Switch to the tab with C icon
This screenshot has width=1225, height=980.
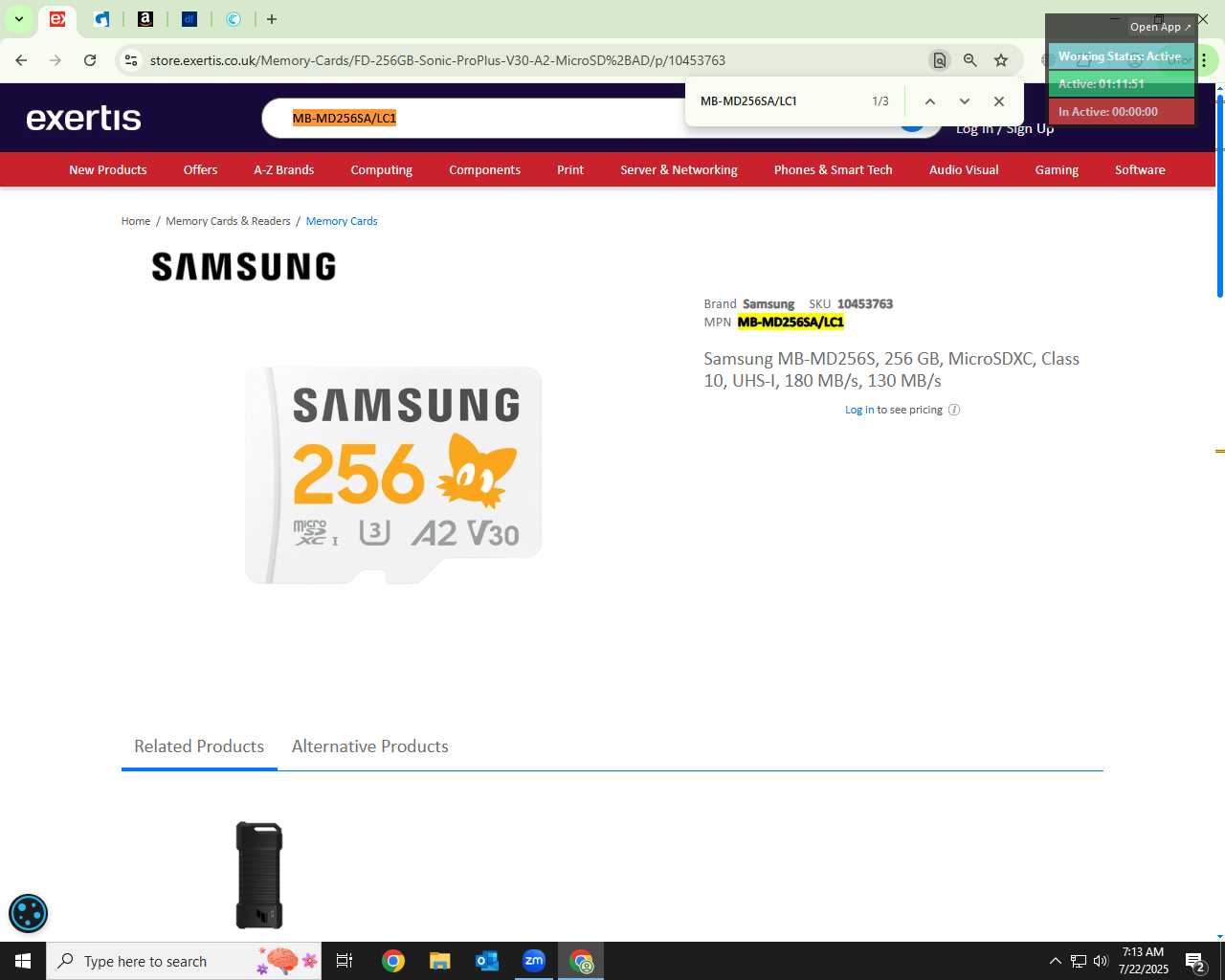point(234,19)
